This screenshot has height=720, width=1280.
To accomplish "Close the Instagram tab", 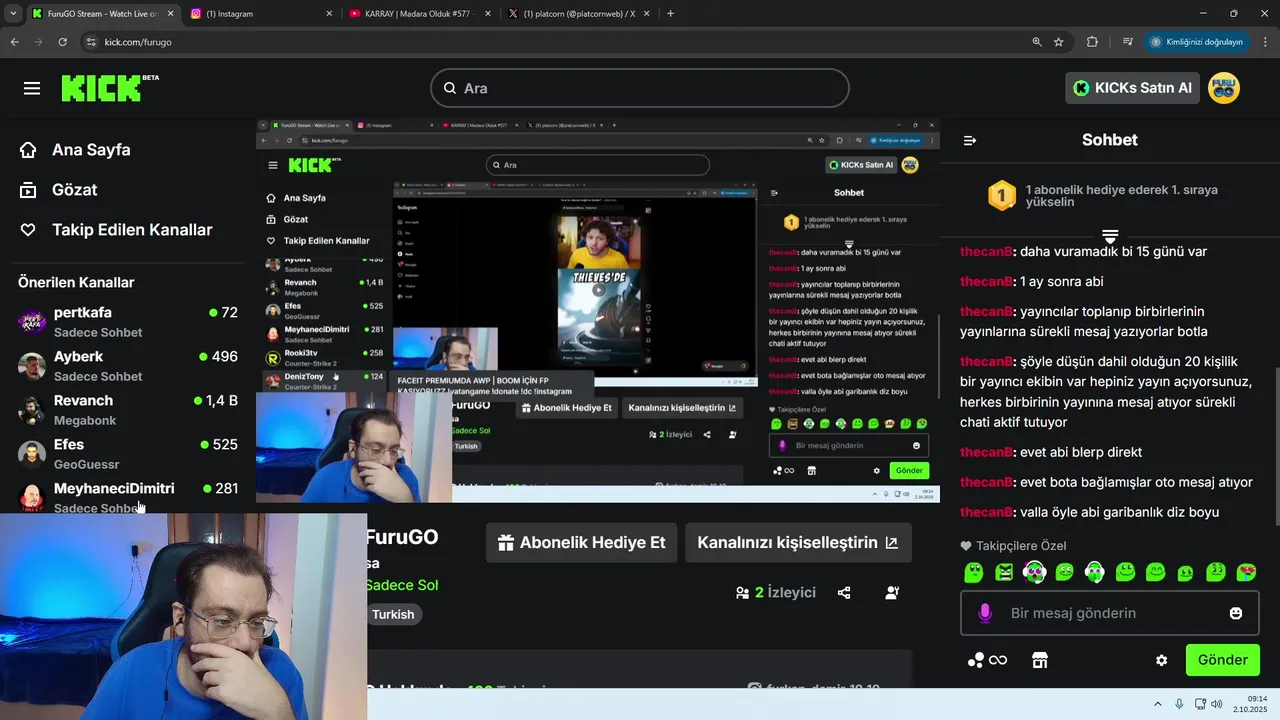I will click(x=329, y=14).
